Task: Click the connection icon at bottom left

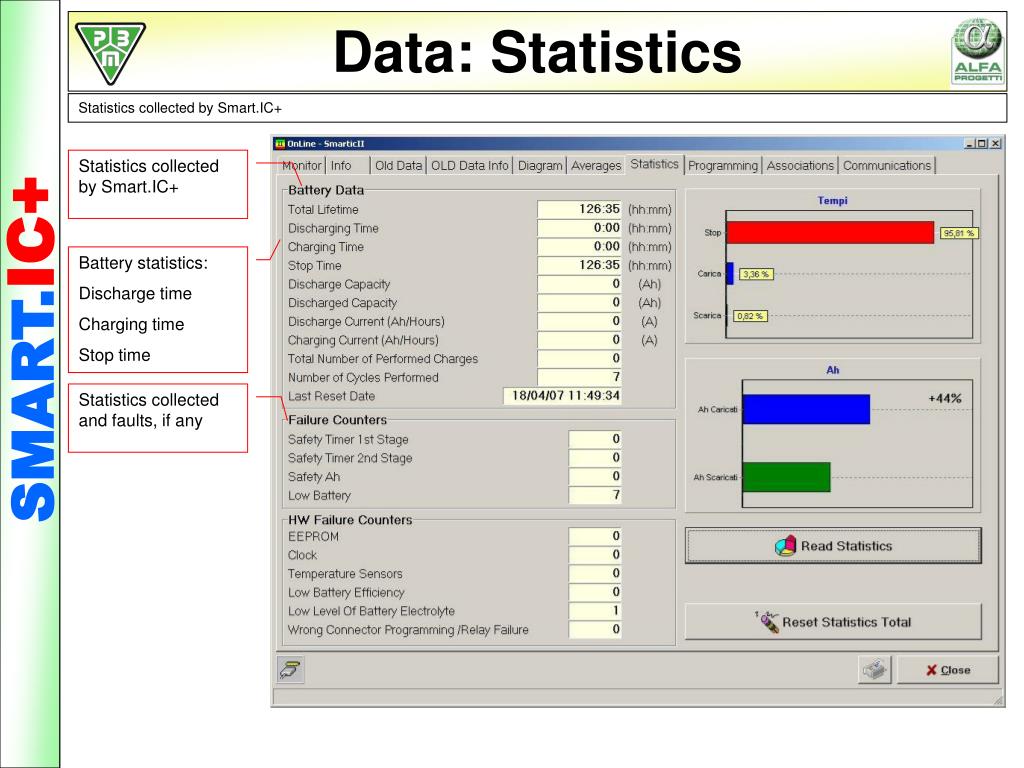Action: coord(290,669)
